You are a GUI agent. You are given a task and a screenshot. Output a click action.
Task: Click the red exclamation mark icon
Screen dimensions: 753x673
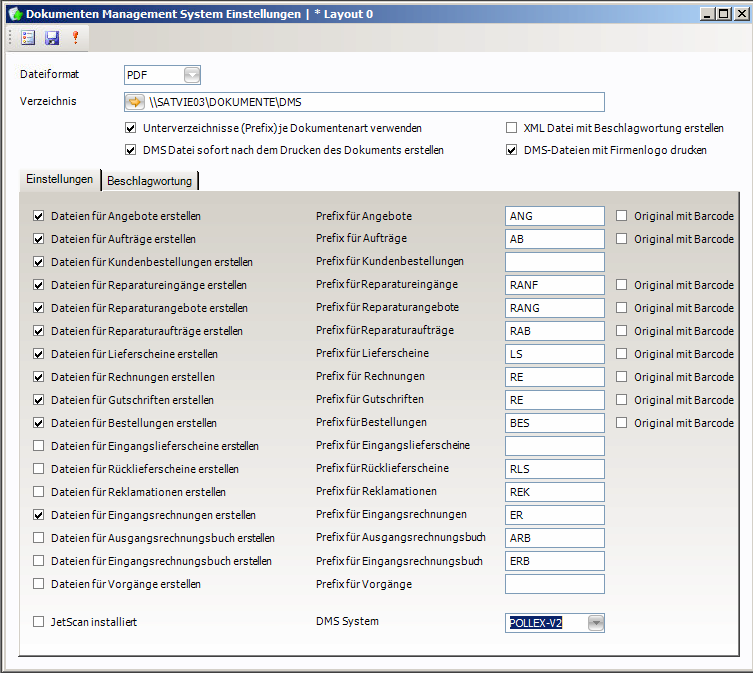coord(74,37)
